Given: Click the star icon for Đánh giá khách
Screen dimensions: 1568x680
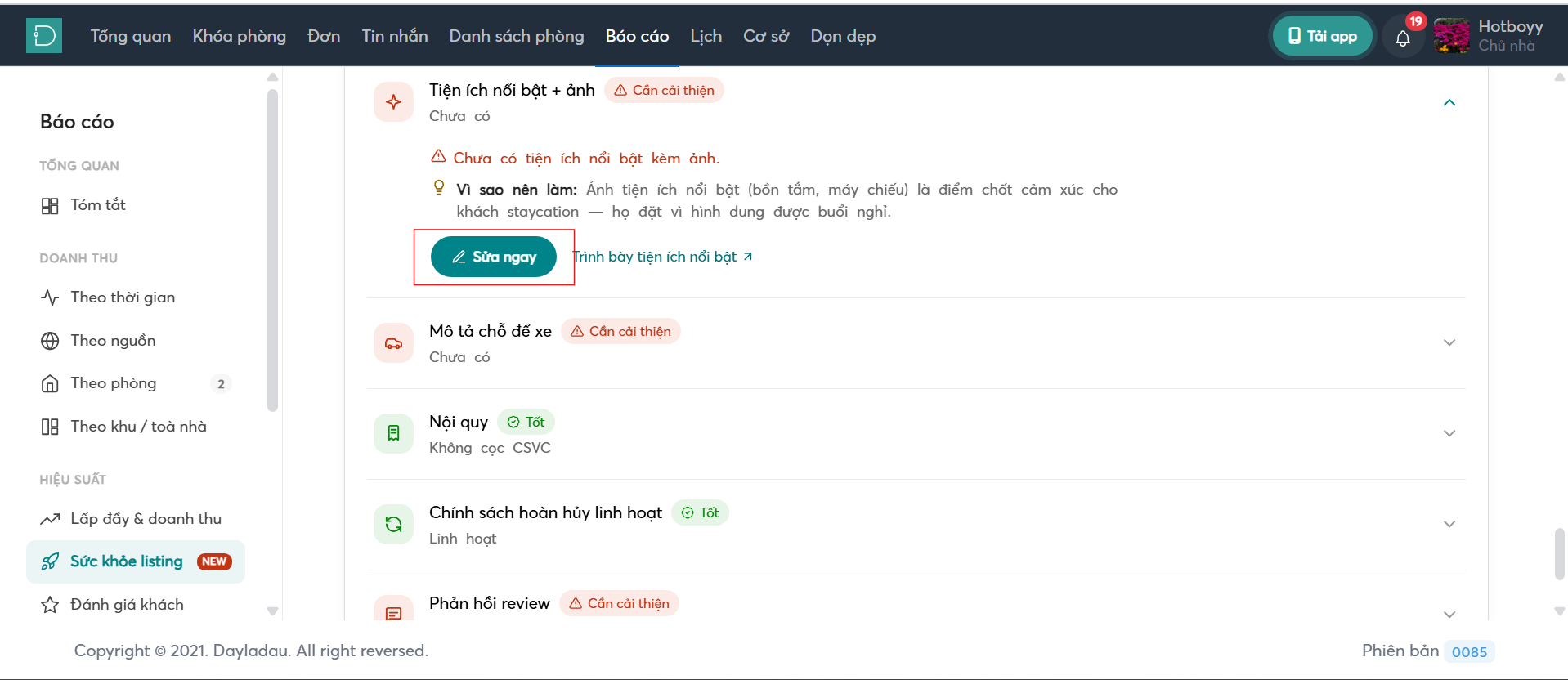Looking at the screenshot, I should pos(50,605).
